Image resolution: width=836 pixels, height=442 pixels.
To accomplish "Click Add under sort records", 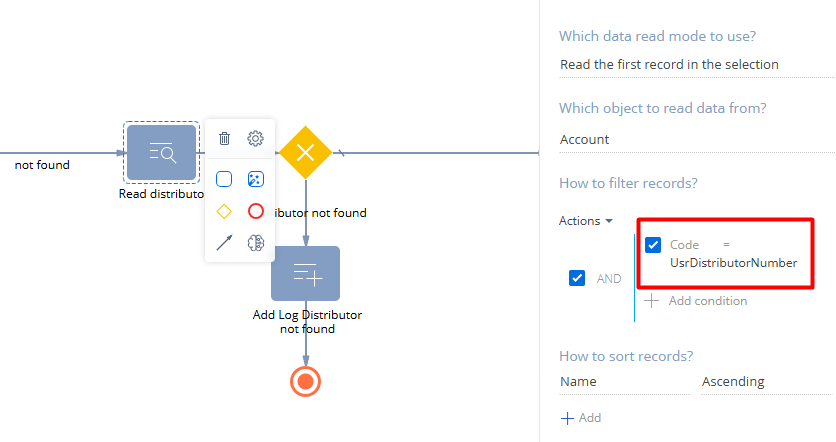I will pyautogui.click(x=581, y=418).
